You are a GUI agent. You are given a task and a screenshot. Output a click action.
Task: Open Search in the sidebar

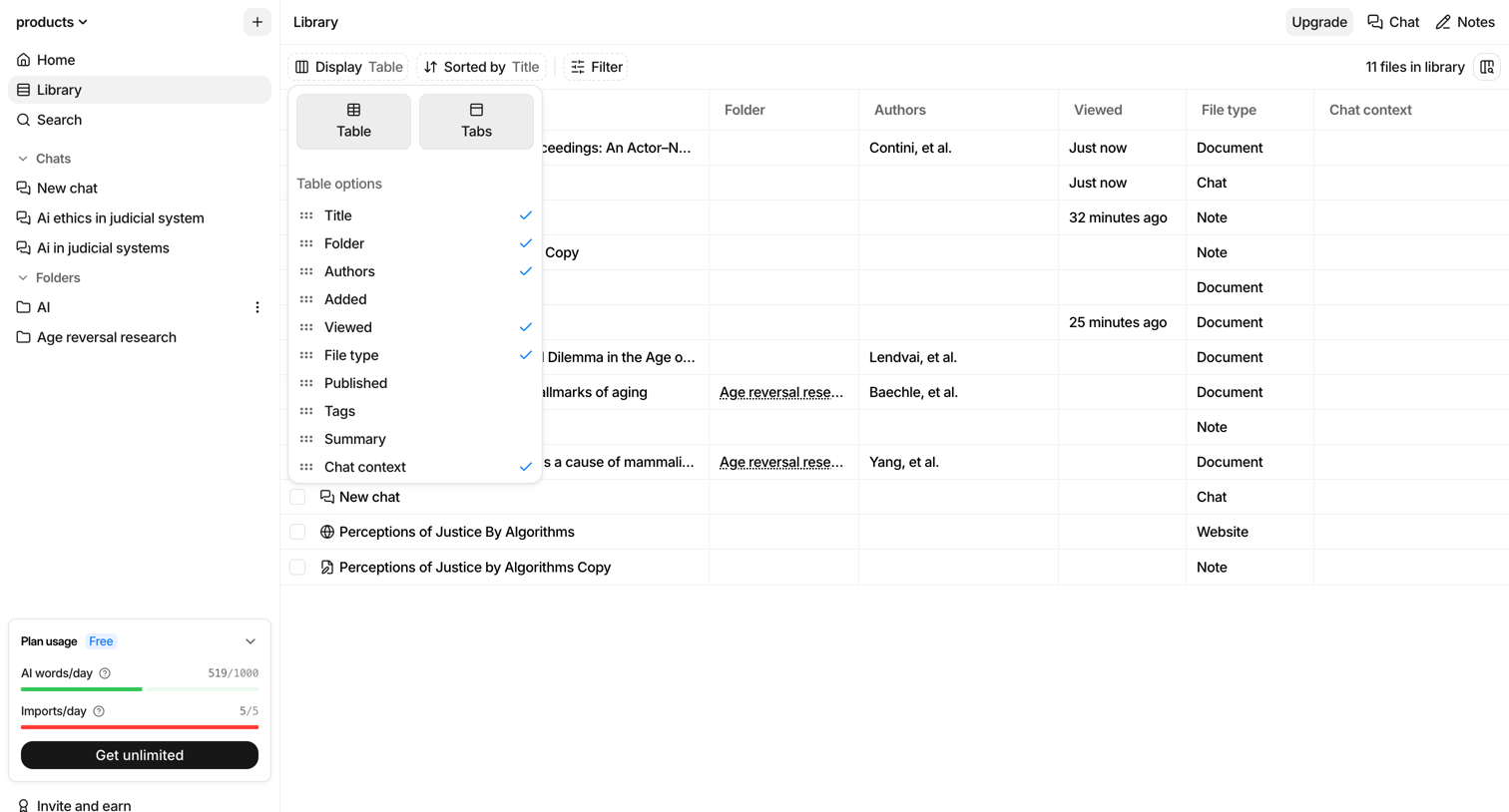point(140,120)
